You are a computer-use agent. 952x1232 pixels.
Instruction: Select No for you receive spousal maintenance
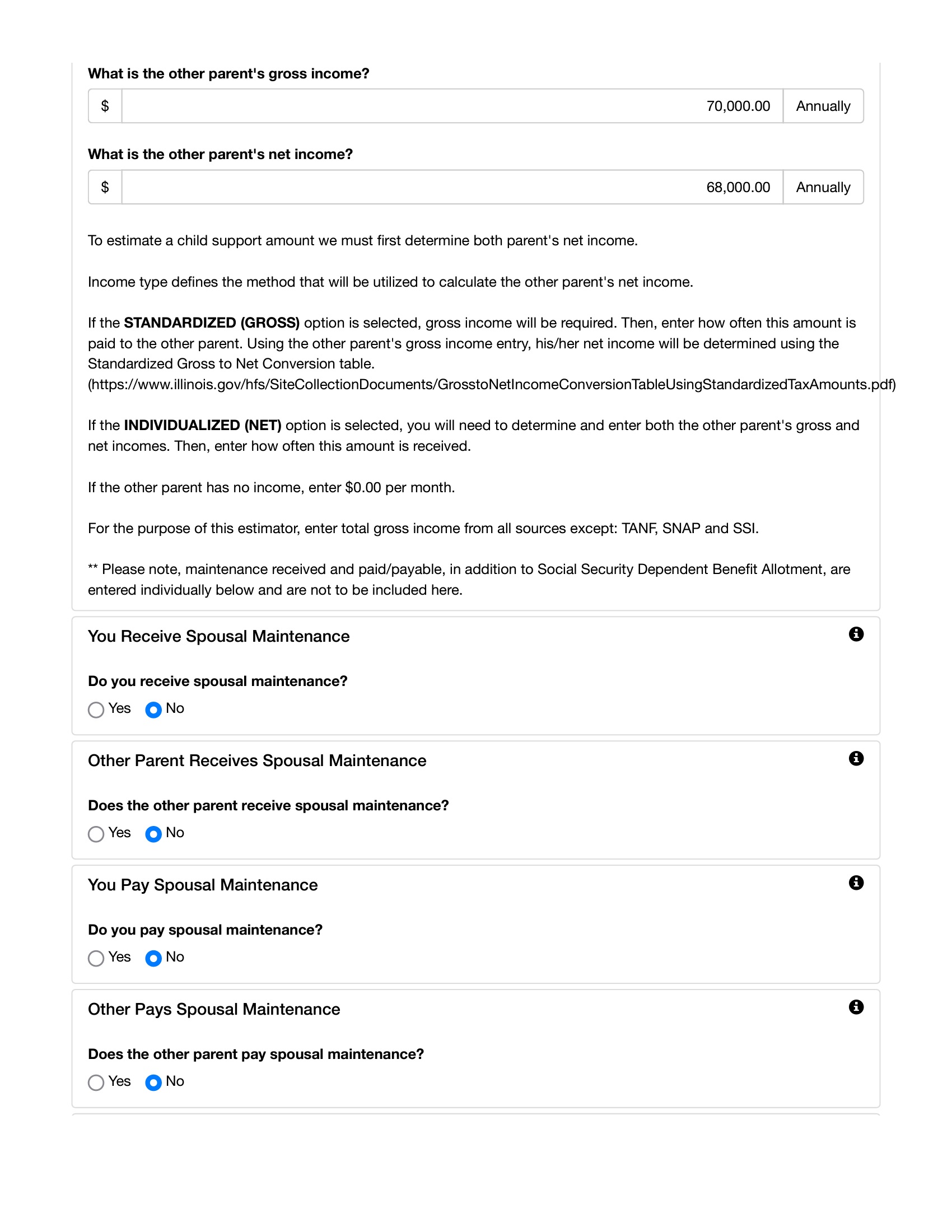(x=153, y=710)
